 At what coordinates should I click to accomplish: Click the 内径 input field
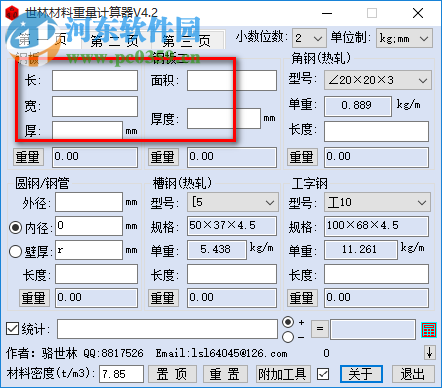click(x=89, y=226)
